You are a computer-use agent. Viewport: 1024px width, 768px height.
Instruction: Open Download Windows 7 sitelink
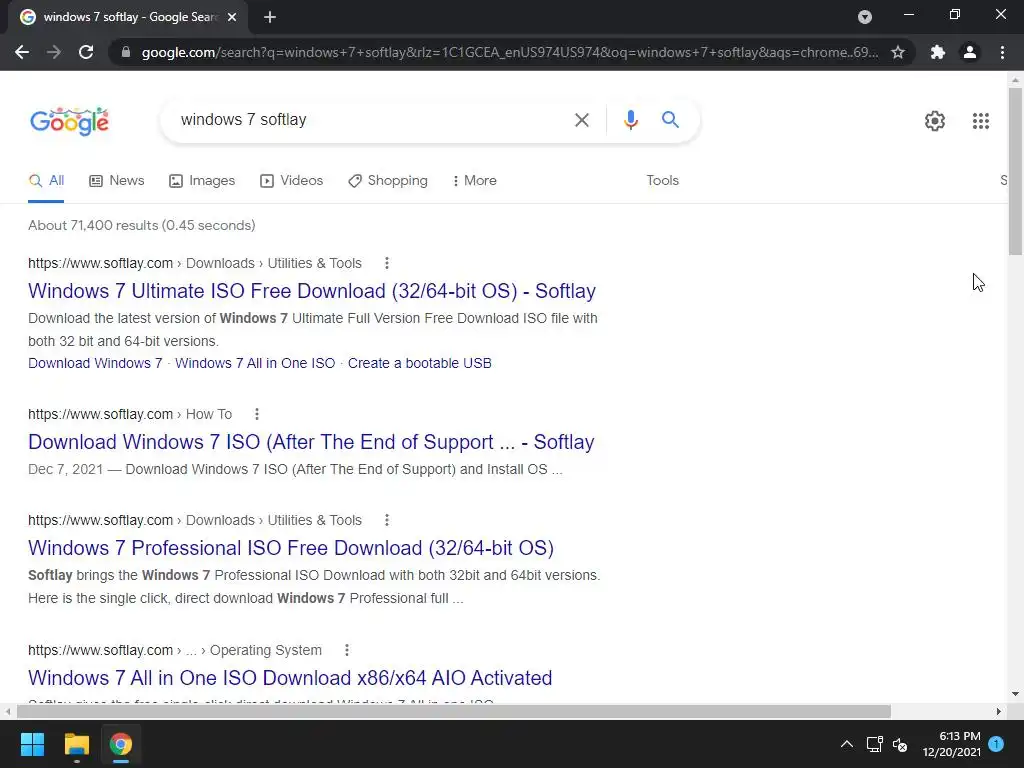coord(95,363)
